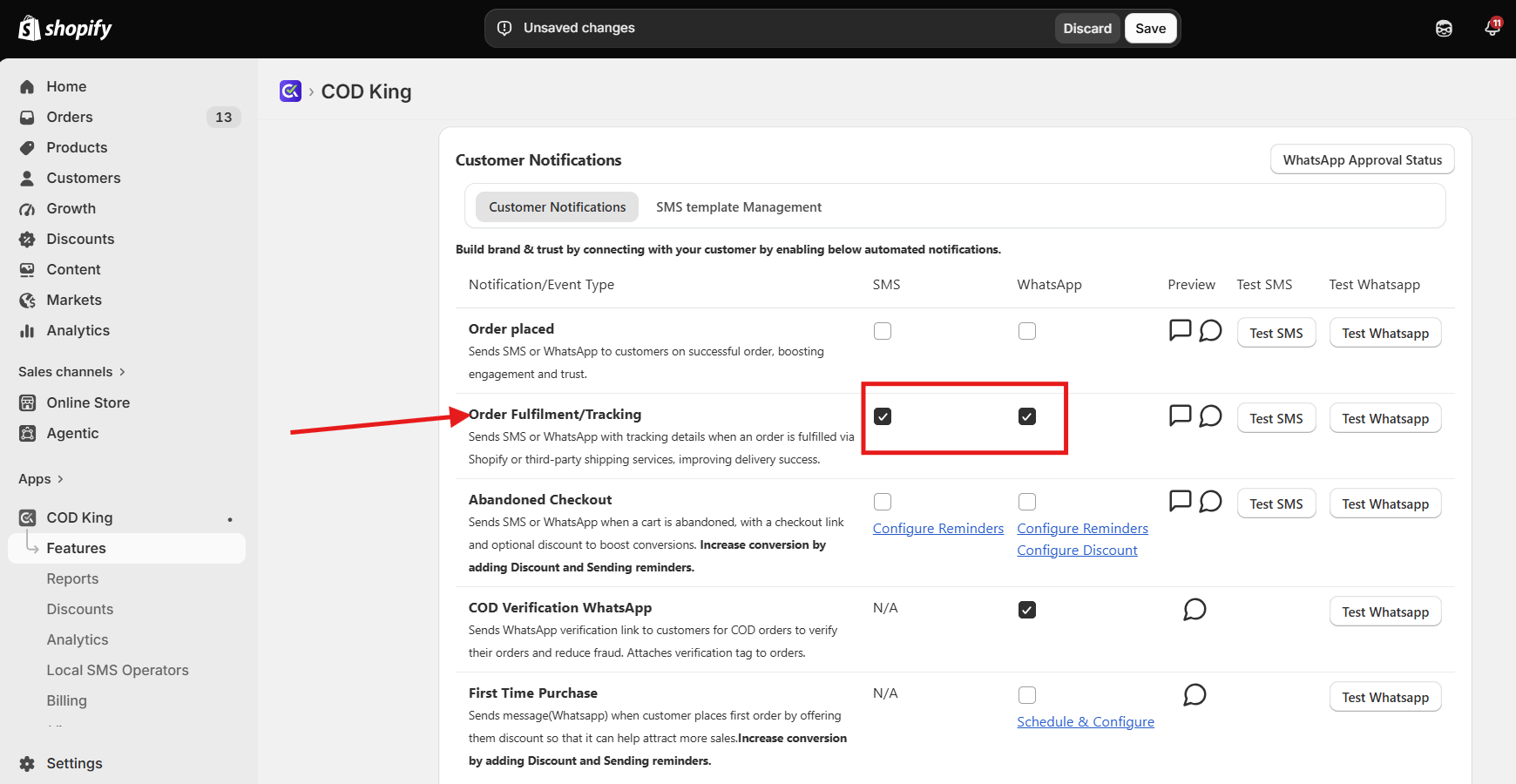Enable SMS for Order placed
Image resolution: width=1516 pixels, height=784 pixels.
[883, 331]
